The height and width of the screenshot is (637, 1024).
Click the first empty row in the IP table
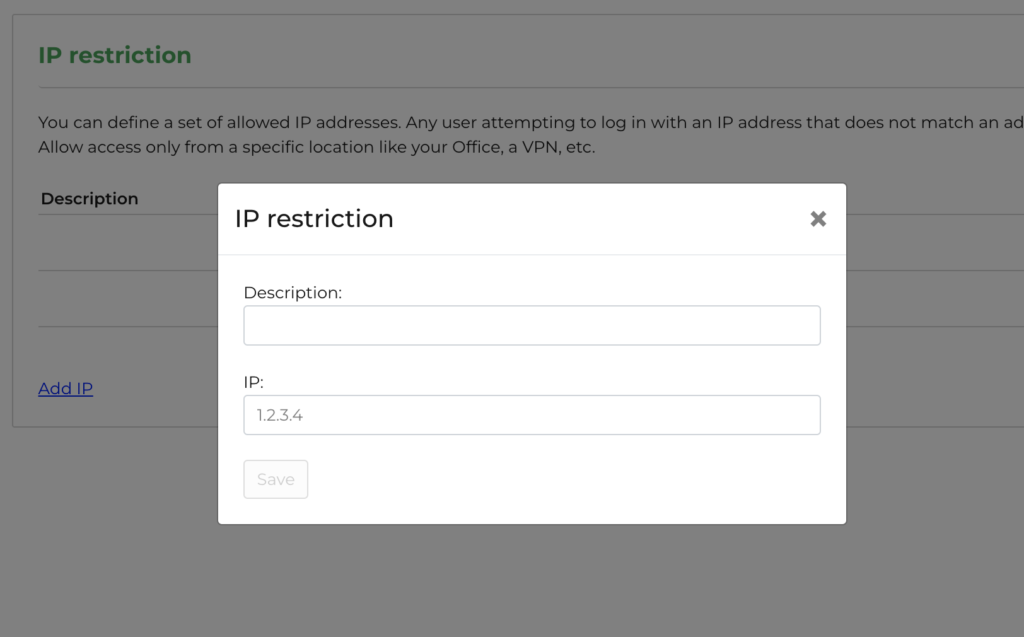(x=120, y=243)
